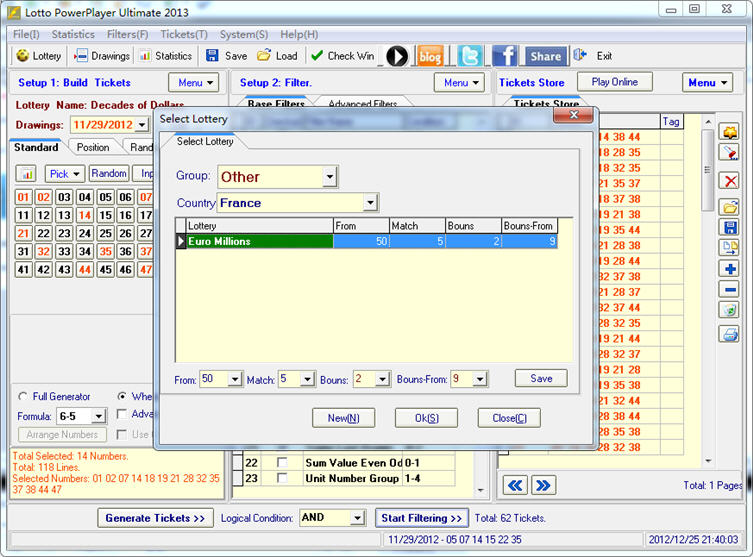This screenshot has height=557, width=753.
Task: Click the printer icon in Tickets Store
Action: coord(730,333)
